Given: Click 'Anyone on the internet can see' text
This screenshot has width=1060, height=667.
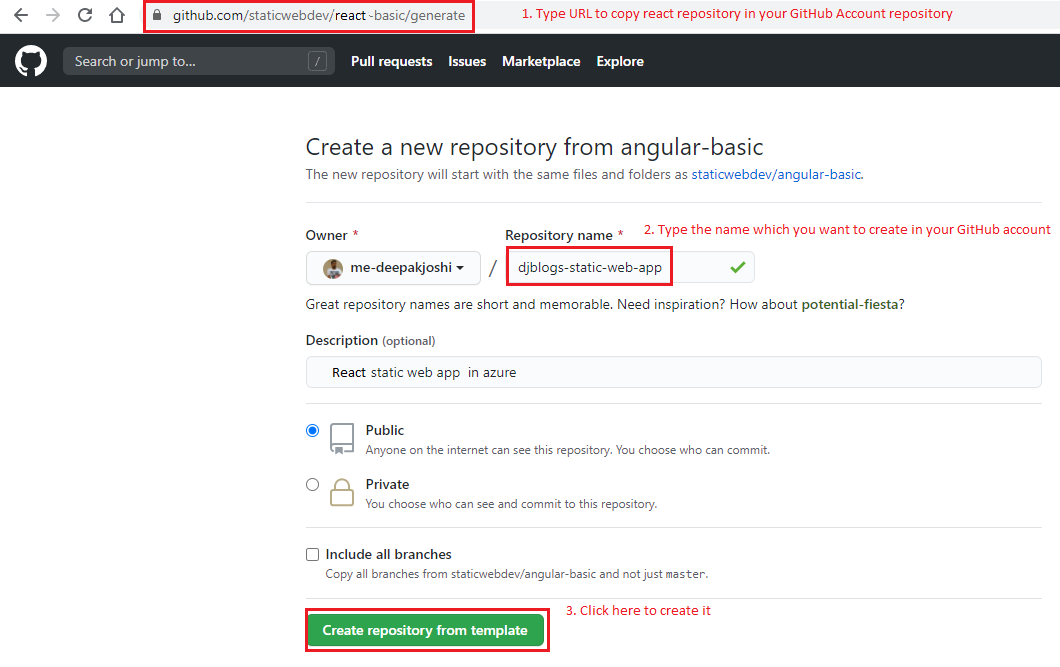Looking at the screenshot, I should 568,450.
